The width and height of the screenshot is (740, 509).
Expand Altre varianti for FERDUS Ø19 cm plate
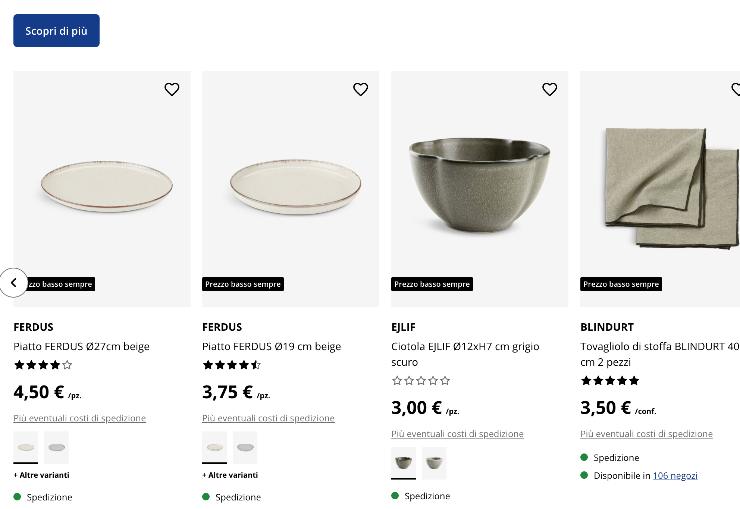pyautogui.click(x=230, y=475)
